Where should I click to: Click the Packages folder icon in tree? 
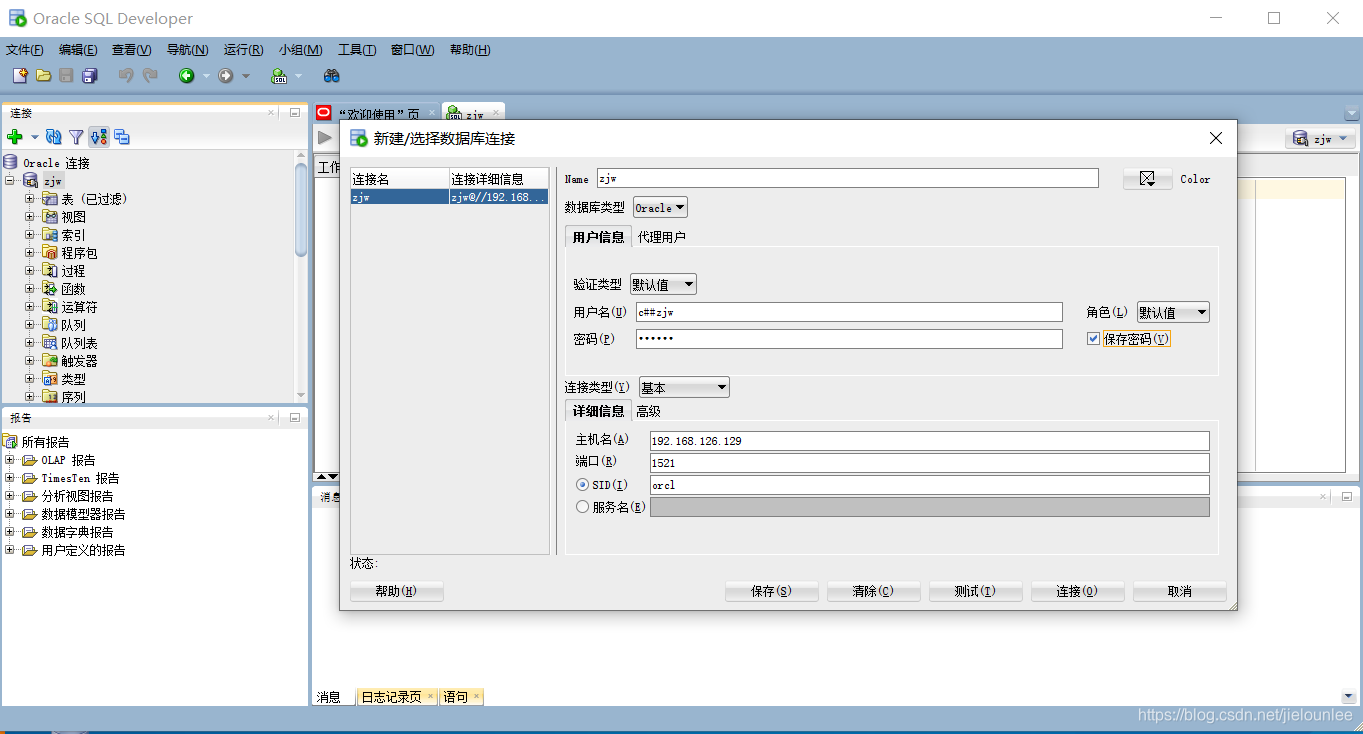pyautogui.click(x=50, y=253)
